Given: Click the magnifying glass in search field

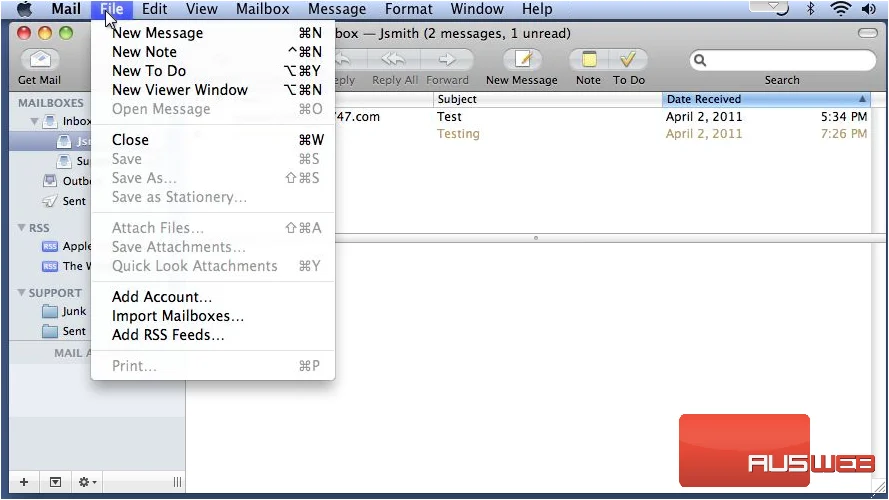Looking at the screenshot, I should point(700,60).
